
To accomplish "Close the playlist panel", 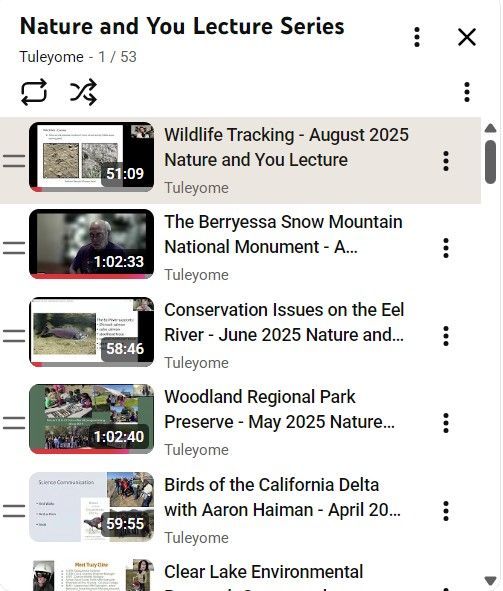I will (467, 37).
